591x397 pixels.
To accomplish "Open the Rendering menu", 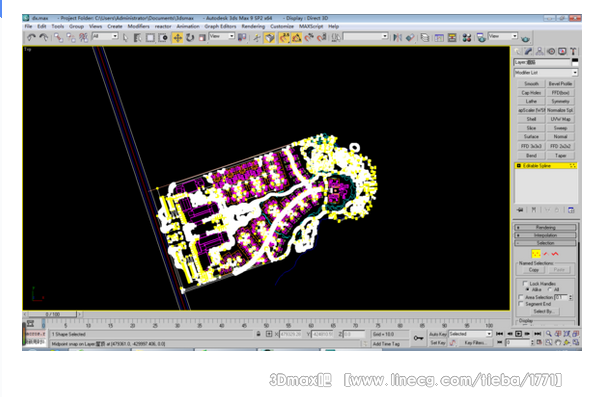I will point(253,26).
